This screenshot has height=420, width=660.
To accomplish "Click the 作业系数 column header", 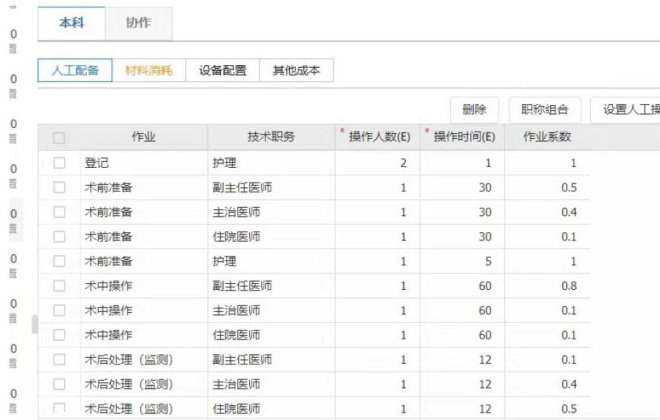I will [x=549, y=138].
